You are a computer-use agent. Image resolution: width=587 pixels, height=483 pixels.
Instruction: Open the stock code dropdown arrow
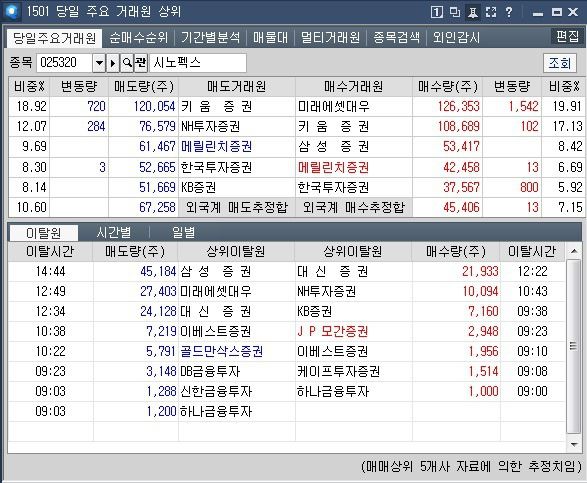click(x=99, y=63)
